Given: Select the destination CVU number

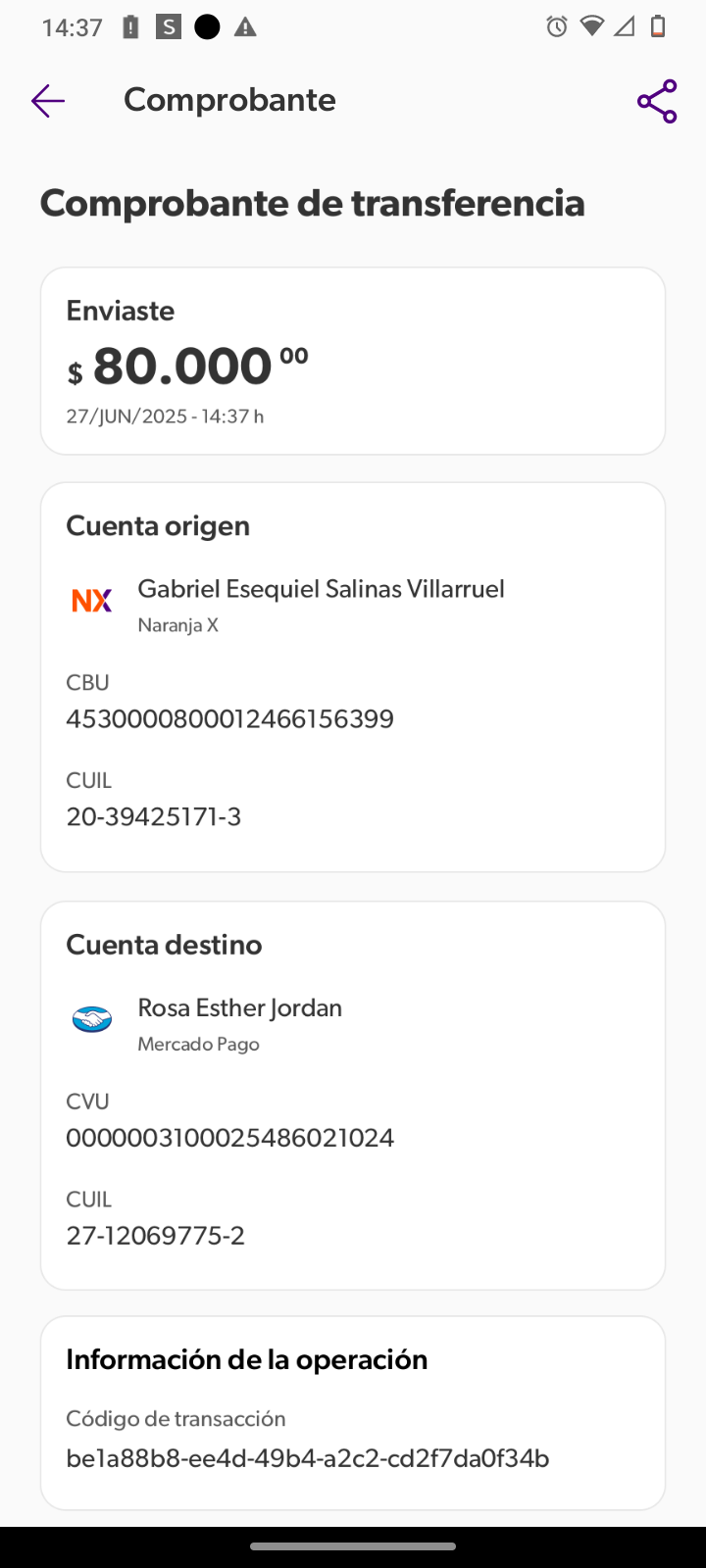Looking at the screenshot, I should [229, 1138].
